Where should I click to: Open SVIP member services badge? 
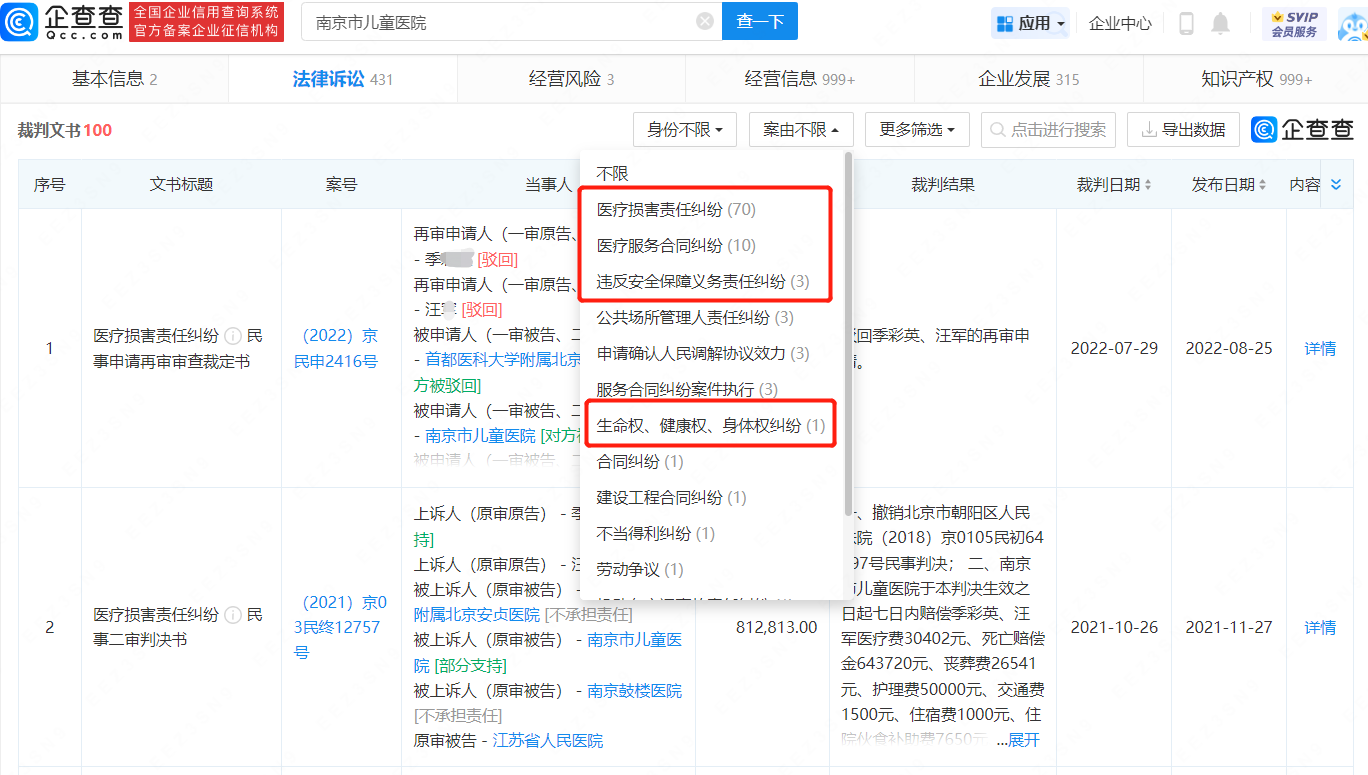[x=1294, y=23]
